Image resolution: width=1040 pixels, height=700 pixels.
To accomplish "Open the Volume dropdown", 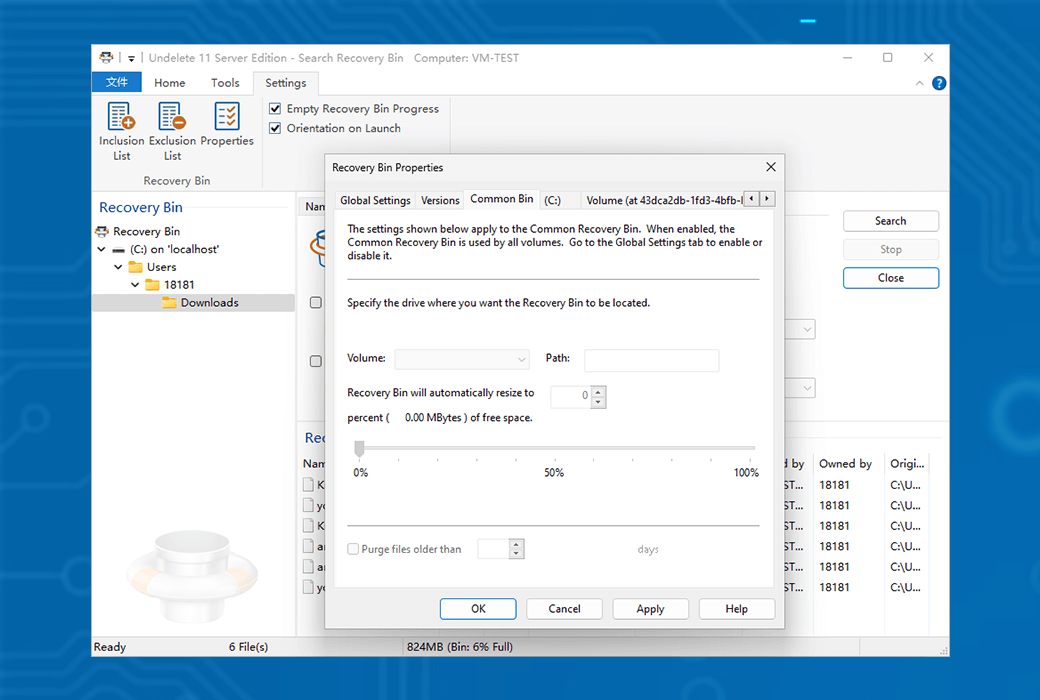I will click(x=462, y=359).
